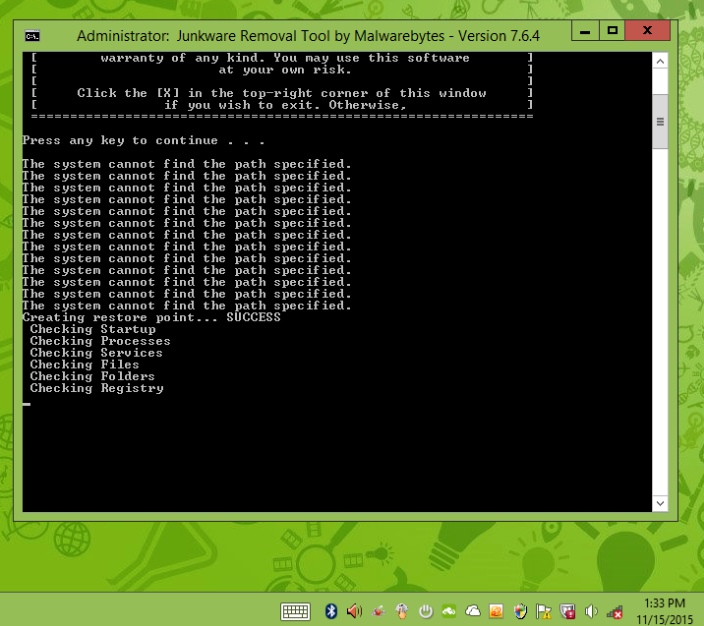Close the Junkware Removal Tool window

click(x=647, y=31)
